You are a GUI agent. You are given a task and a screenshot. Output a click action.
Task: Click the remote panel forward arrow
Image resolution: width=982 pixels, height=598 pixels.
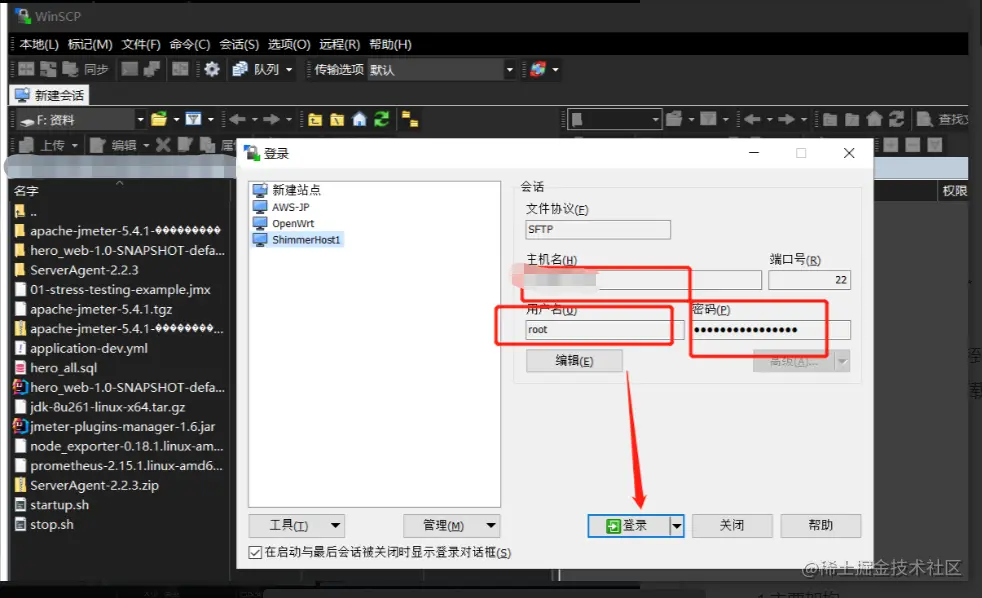coord(787,119)
